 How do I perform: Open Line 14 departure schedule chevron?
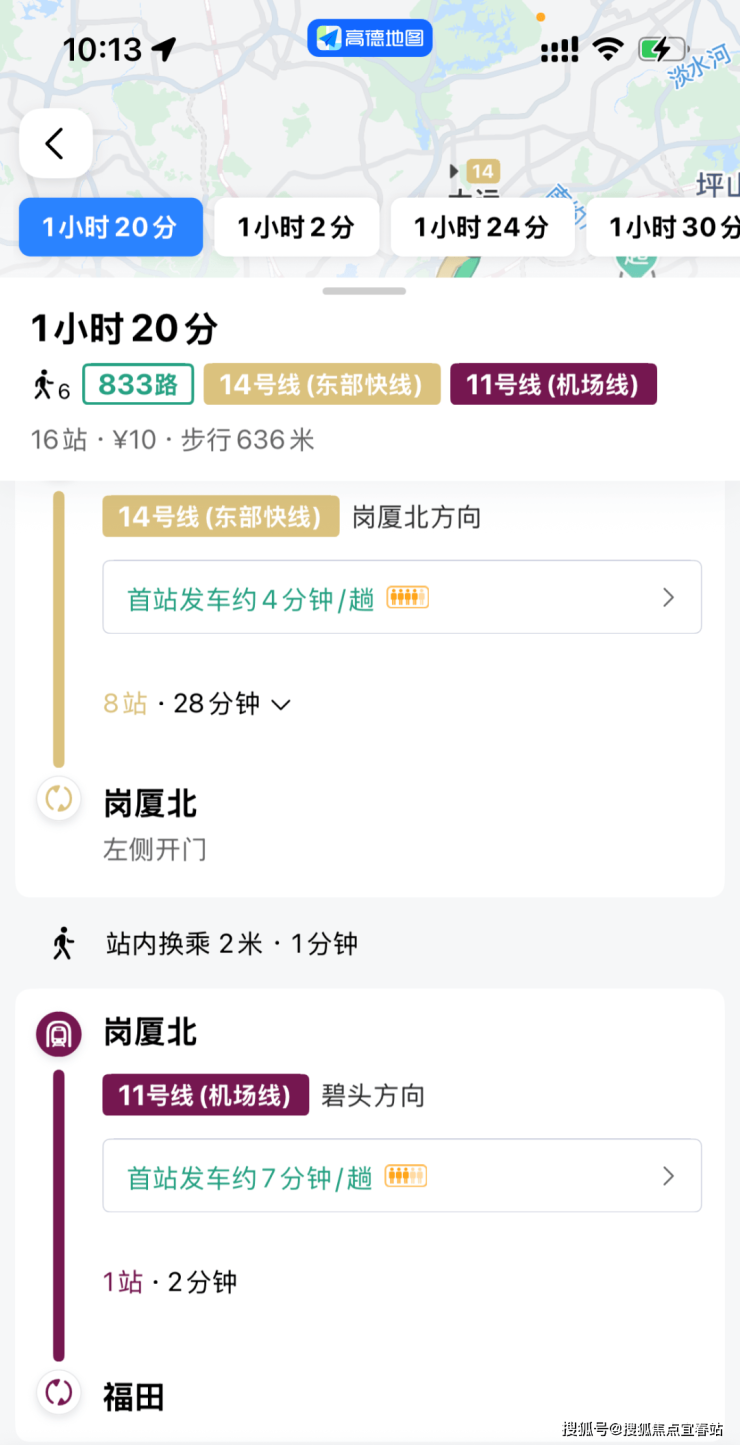pos(669,598)
